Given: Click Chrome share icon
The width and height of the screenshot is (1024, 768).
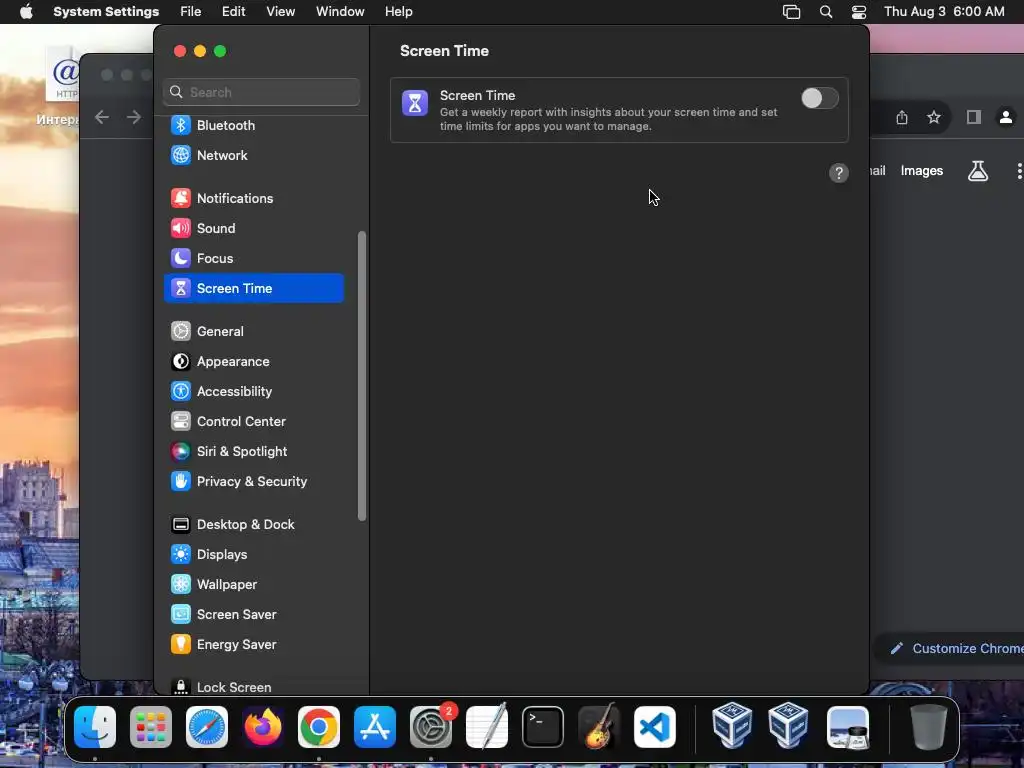Looking at the screenshot, I should click(x=902, y=118).
